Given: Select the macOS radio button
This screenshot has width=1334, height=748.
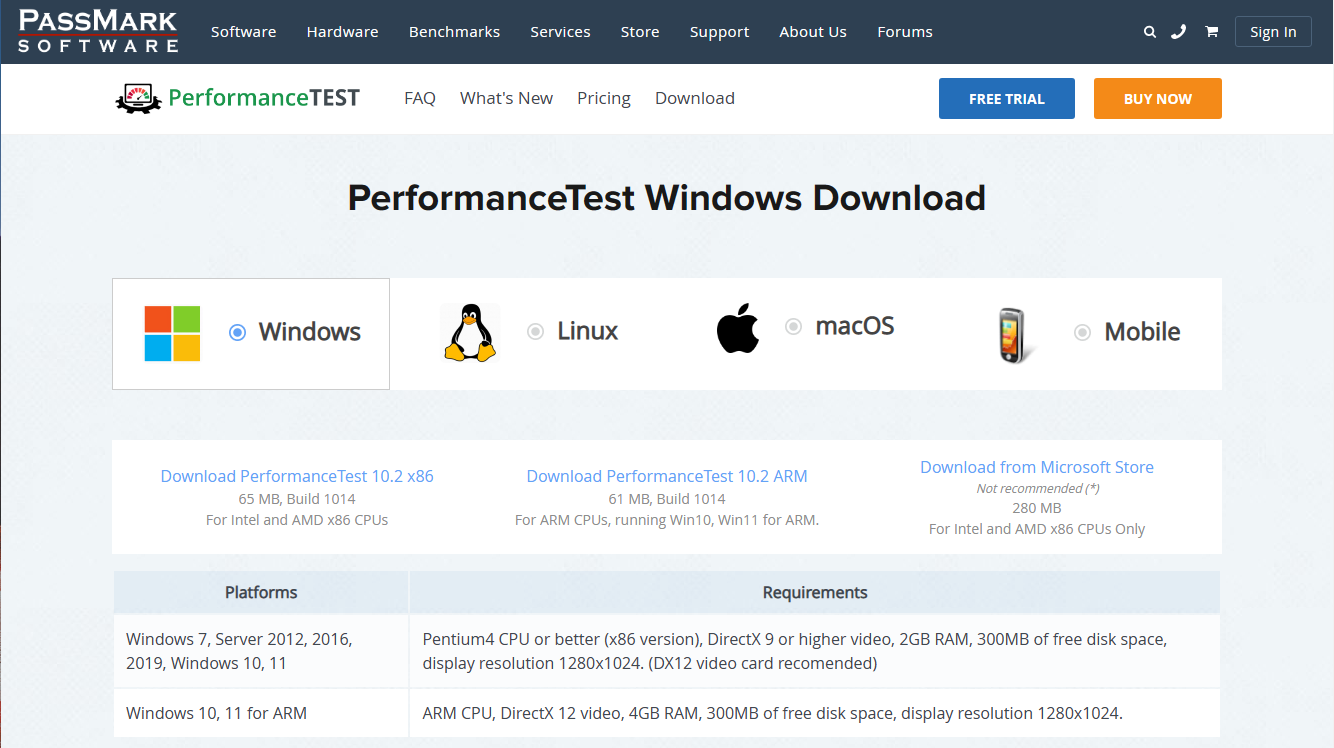Looking at the screenshot, I should click(793, 326).
